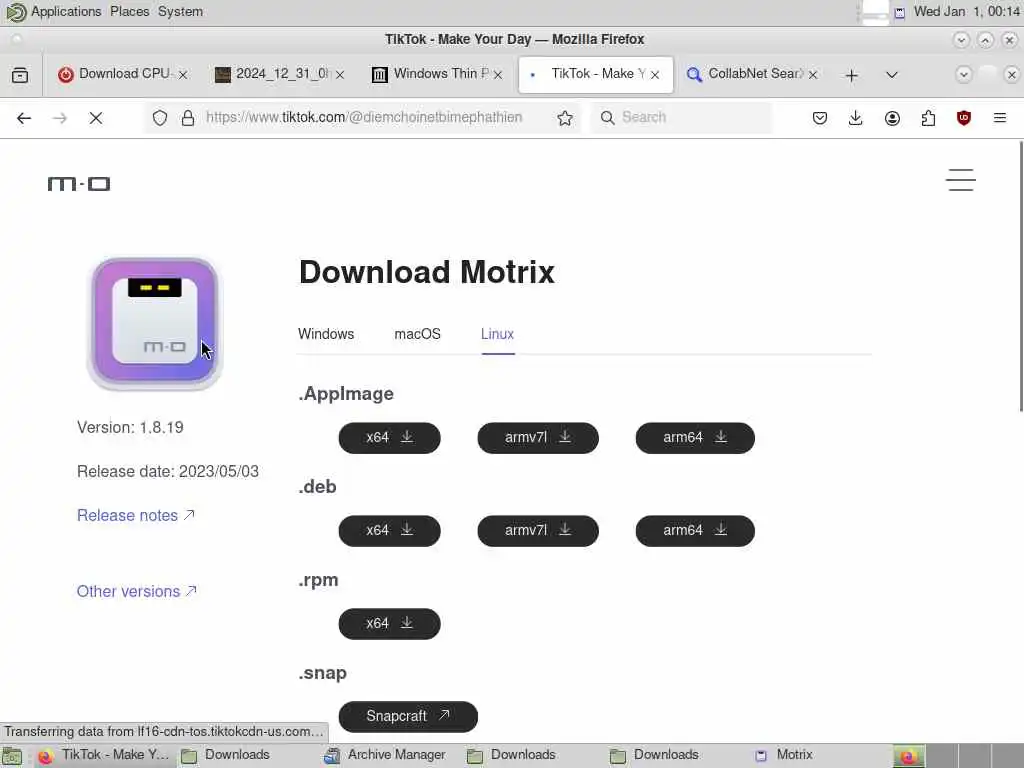Open the extensions puzzle icon
The image size is (1024, 768).
click(928, 118)
